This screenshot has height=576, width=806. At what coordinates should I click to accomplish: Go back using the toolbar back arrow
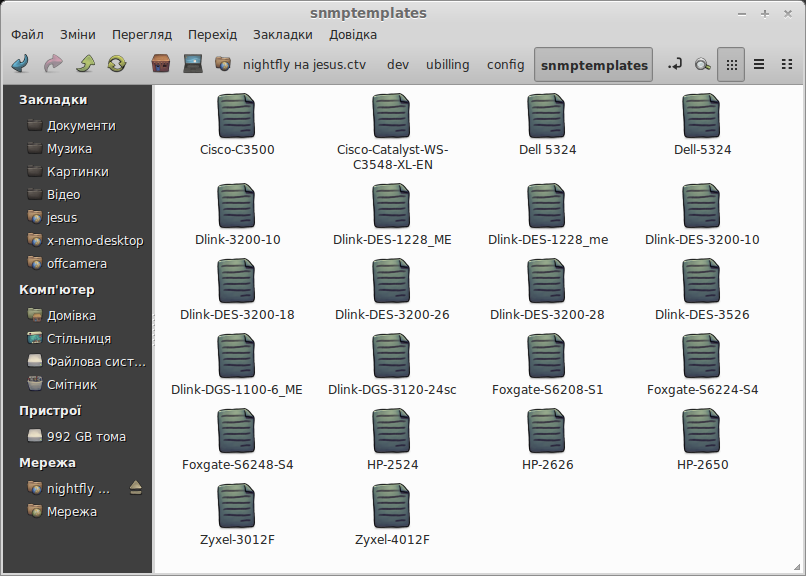(20, 64)
